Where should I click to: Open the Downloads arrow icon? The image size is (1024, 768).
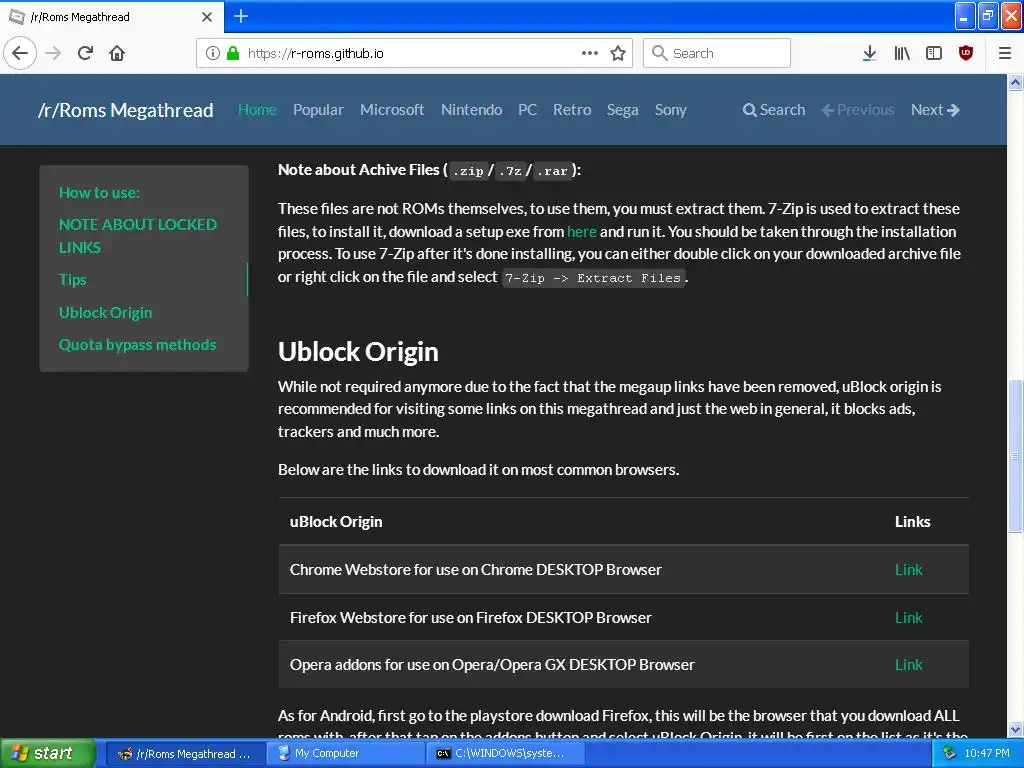[869, 53]
